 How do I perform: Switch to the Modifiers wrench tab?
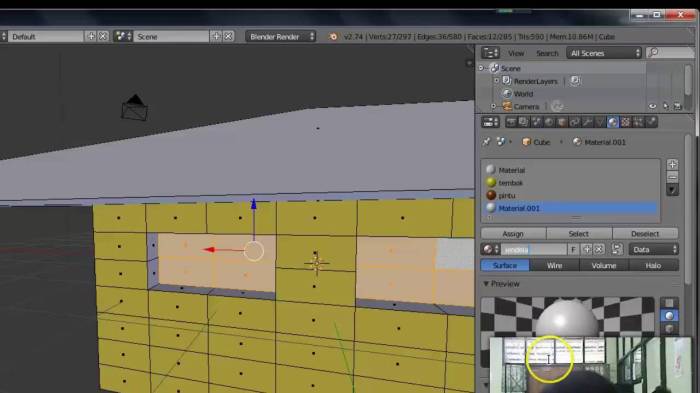588,122
